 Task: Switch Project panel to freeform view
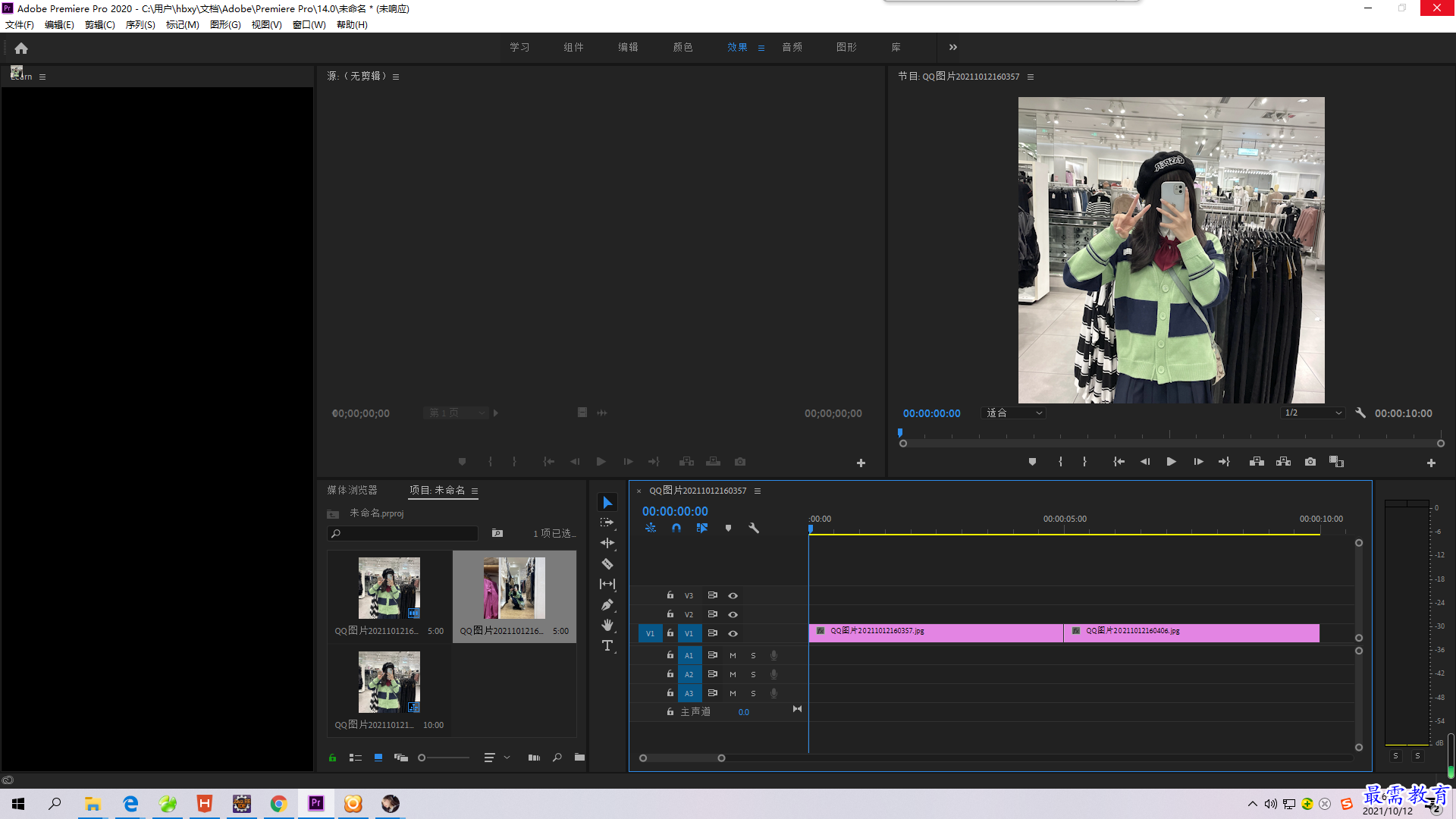tap(401, 758)
